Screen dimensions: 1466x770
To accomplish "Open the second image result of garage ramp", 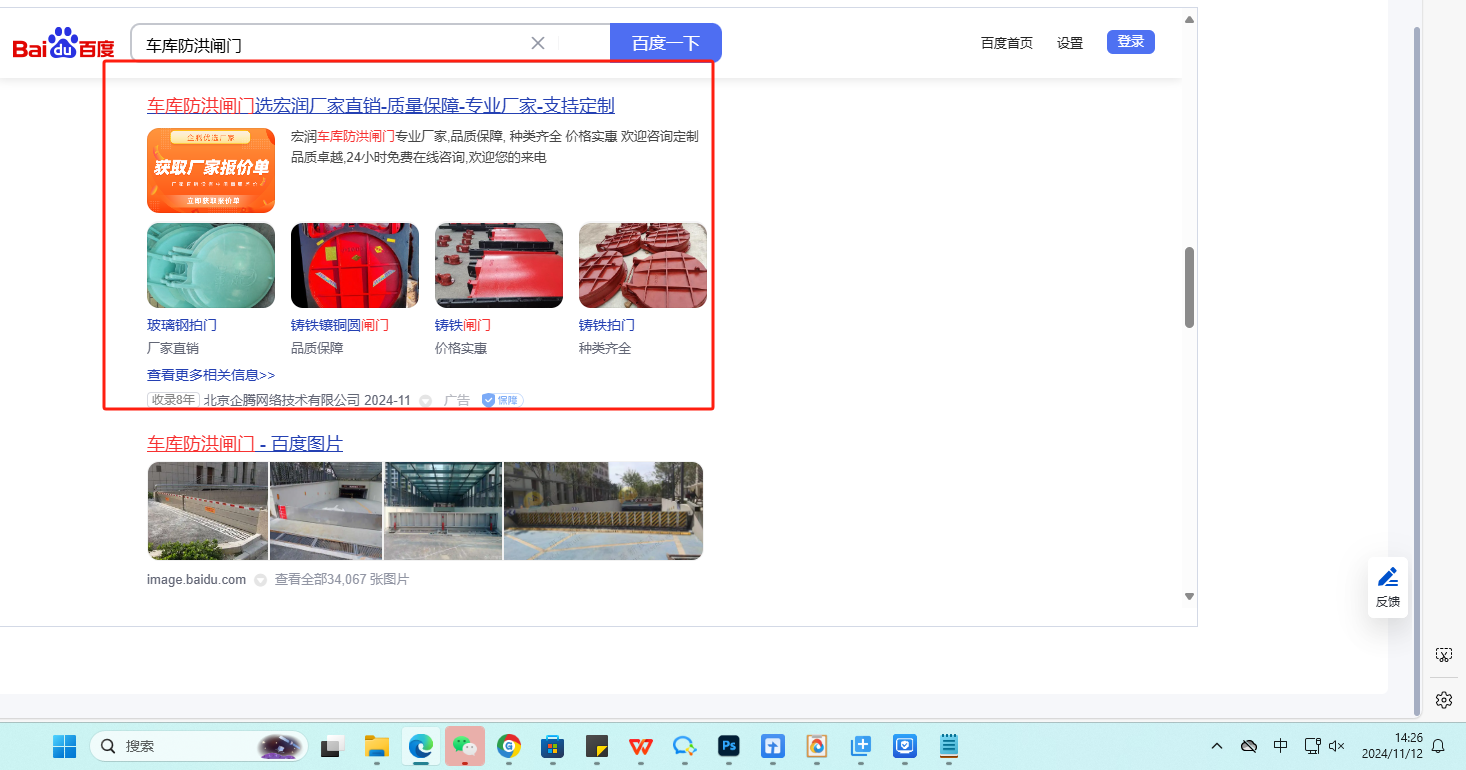I will [326, 511].
